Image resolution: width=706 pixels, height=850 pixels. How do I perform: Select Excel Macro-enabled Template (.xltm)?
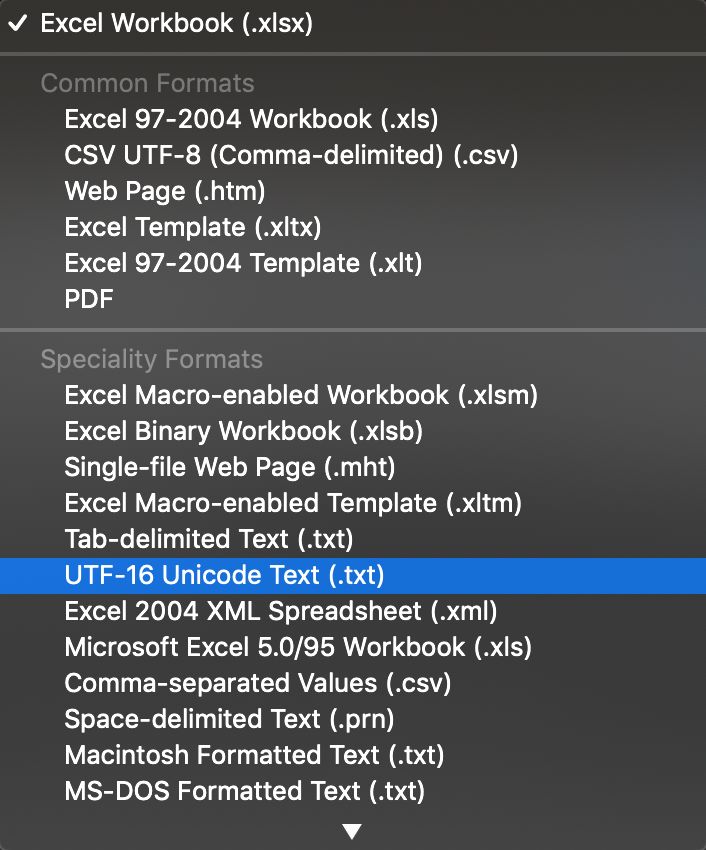coord(293,503)
